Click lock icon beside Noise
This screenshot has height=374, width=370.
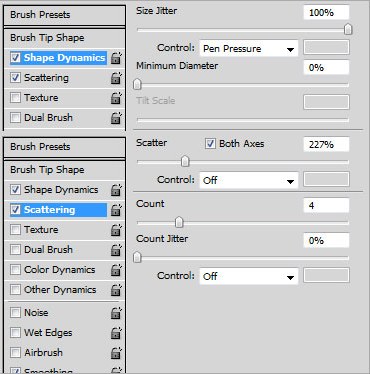116,313
